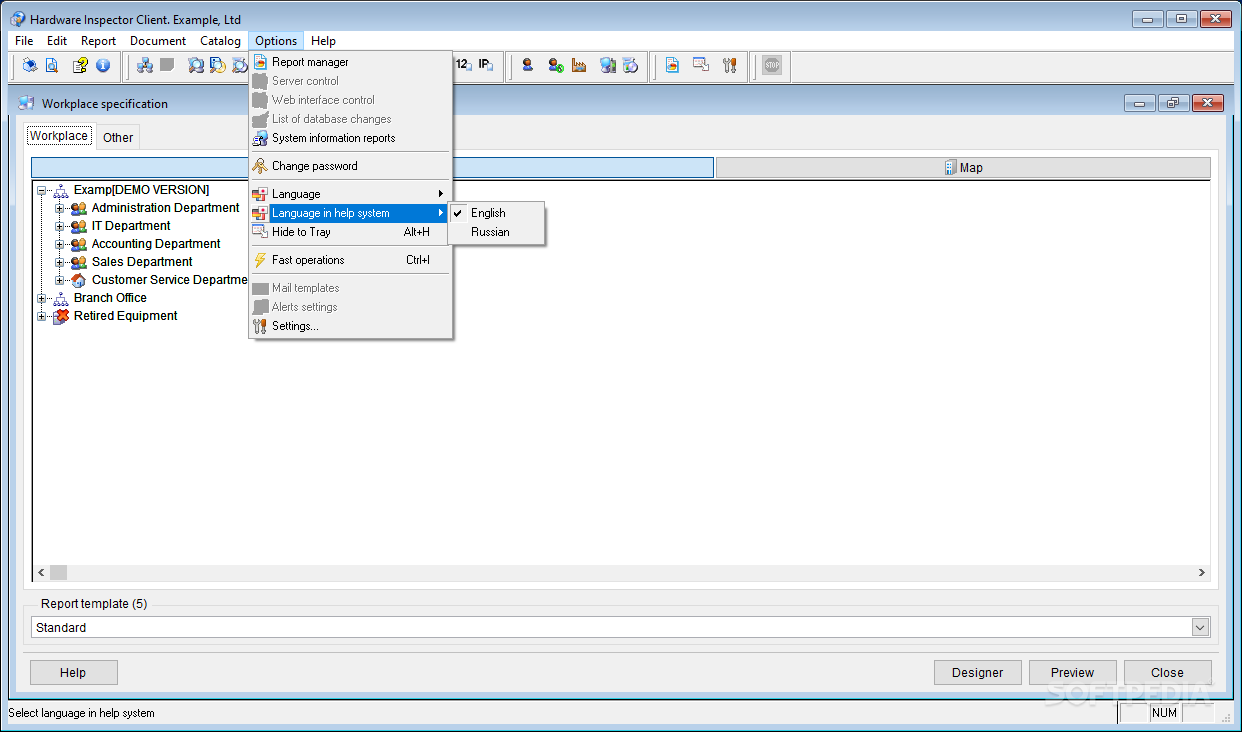The image size is (1242, 732).
Task: Expand the Customer Service Department node
Action: (x=60, y=280)
